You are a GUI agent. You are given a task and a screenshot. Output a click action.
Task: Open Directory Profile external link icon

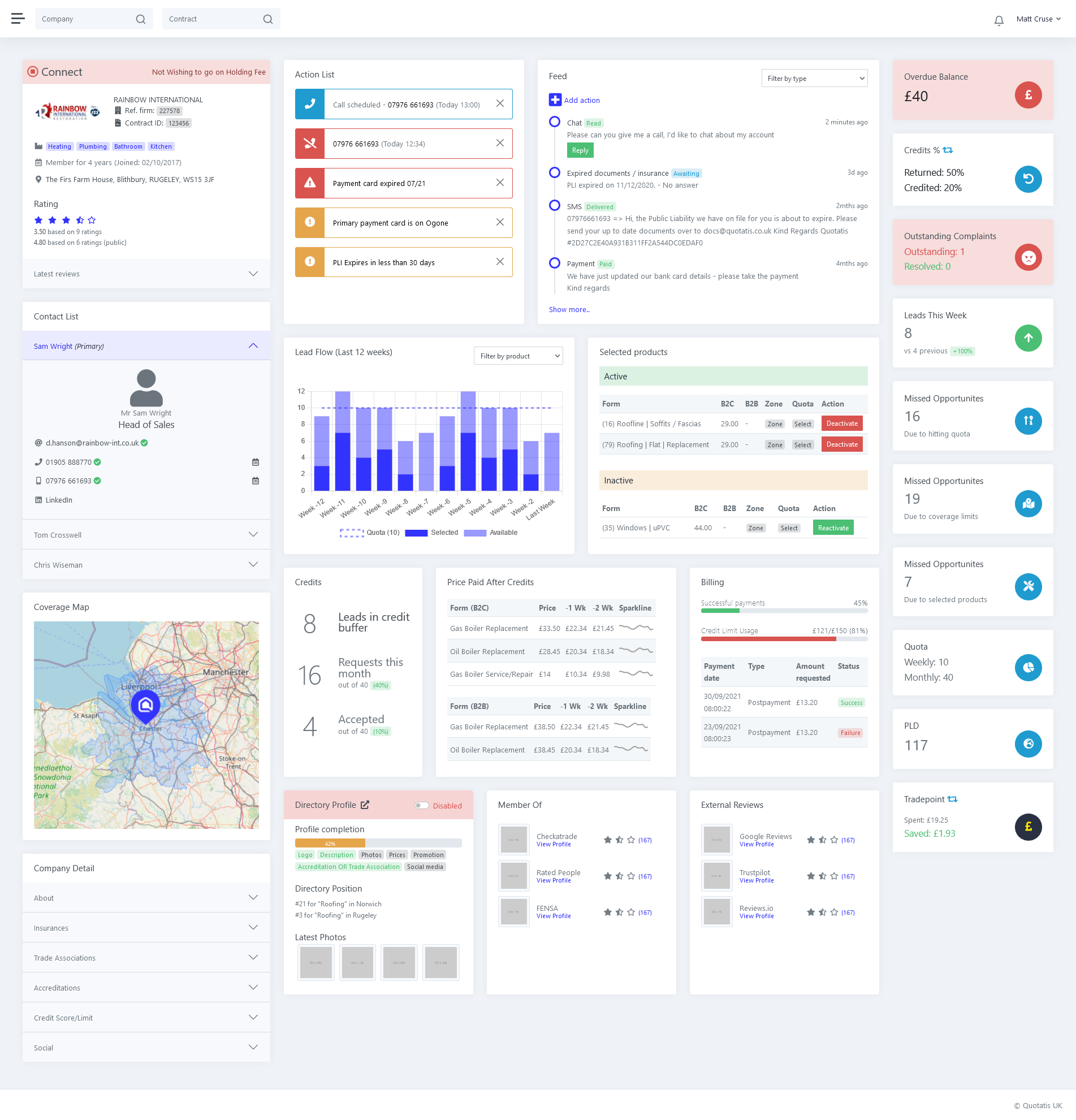[x=365, y=805]
